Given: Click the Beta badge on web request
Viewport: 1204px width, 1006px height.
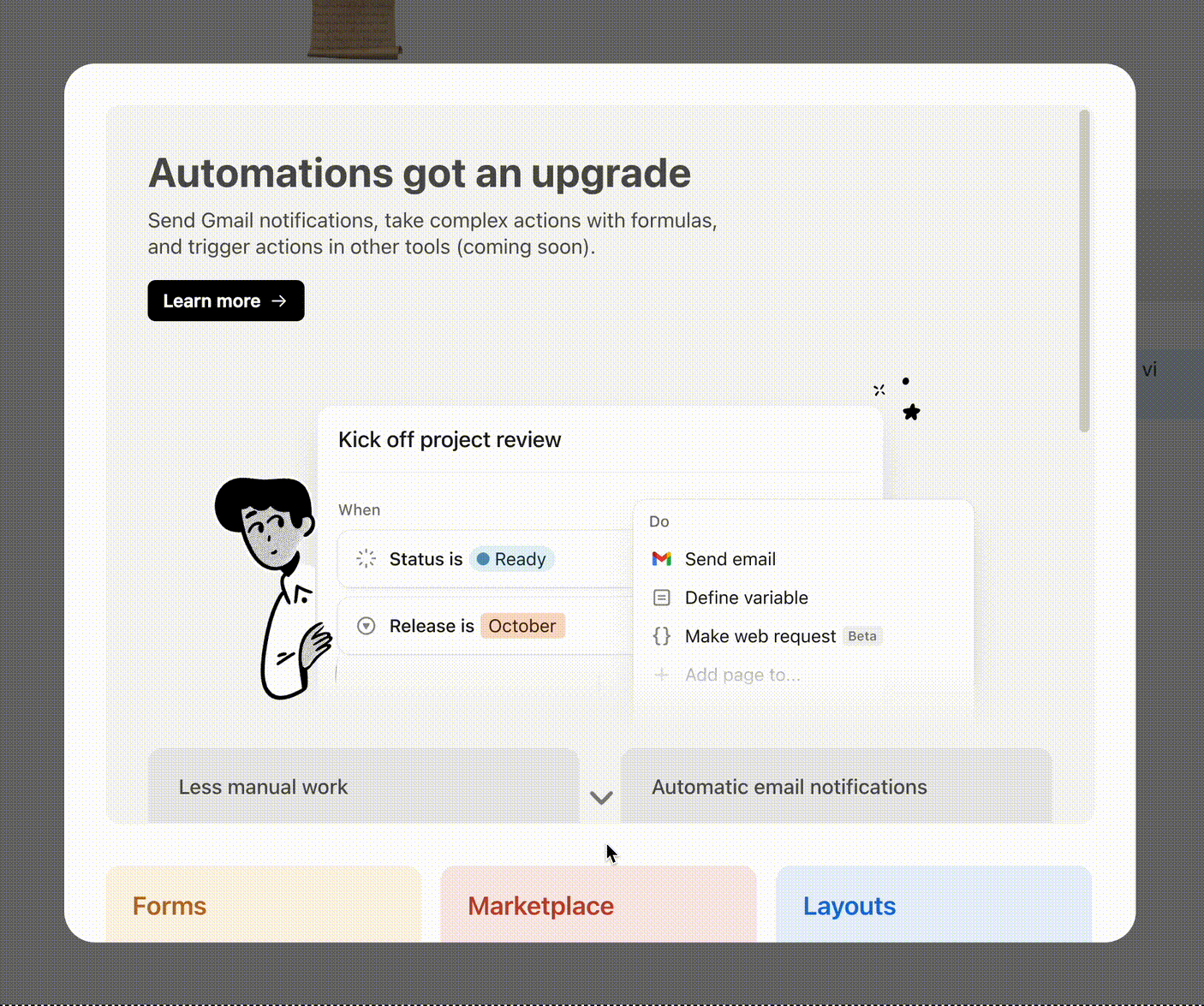Looking at the screenshot, I should click(x=861, y=636).
